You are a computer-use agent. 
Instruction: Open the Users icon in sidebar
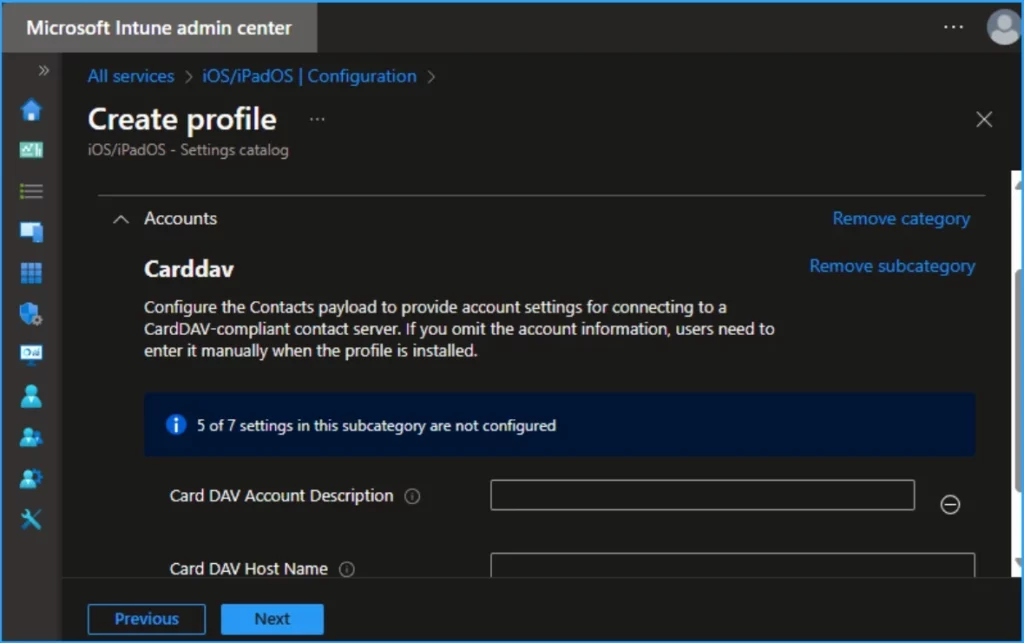click(x=31, y=396)
